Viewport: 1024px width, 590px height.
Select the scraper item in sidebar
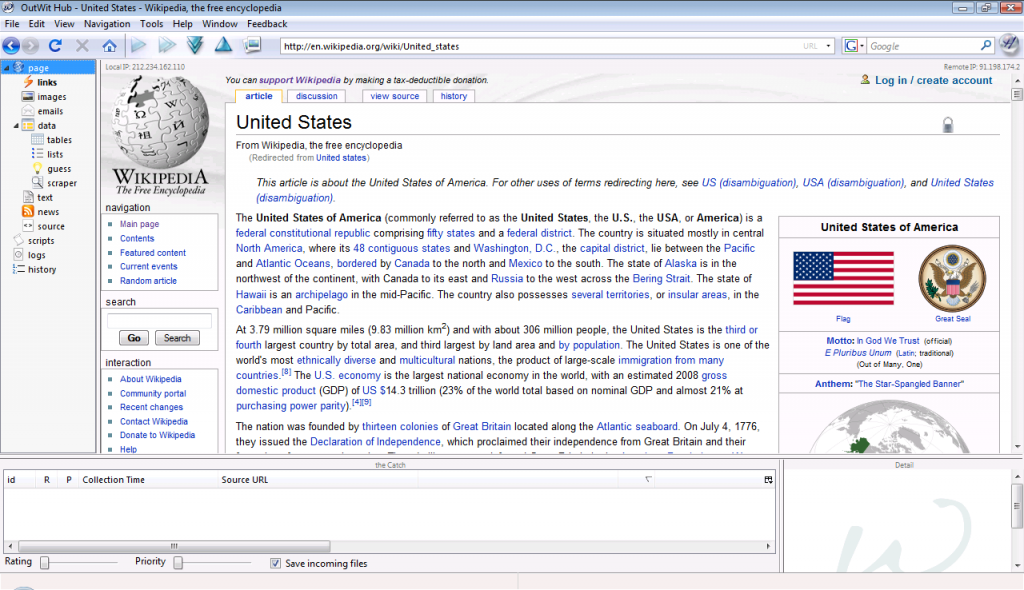coord(61,183)
